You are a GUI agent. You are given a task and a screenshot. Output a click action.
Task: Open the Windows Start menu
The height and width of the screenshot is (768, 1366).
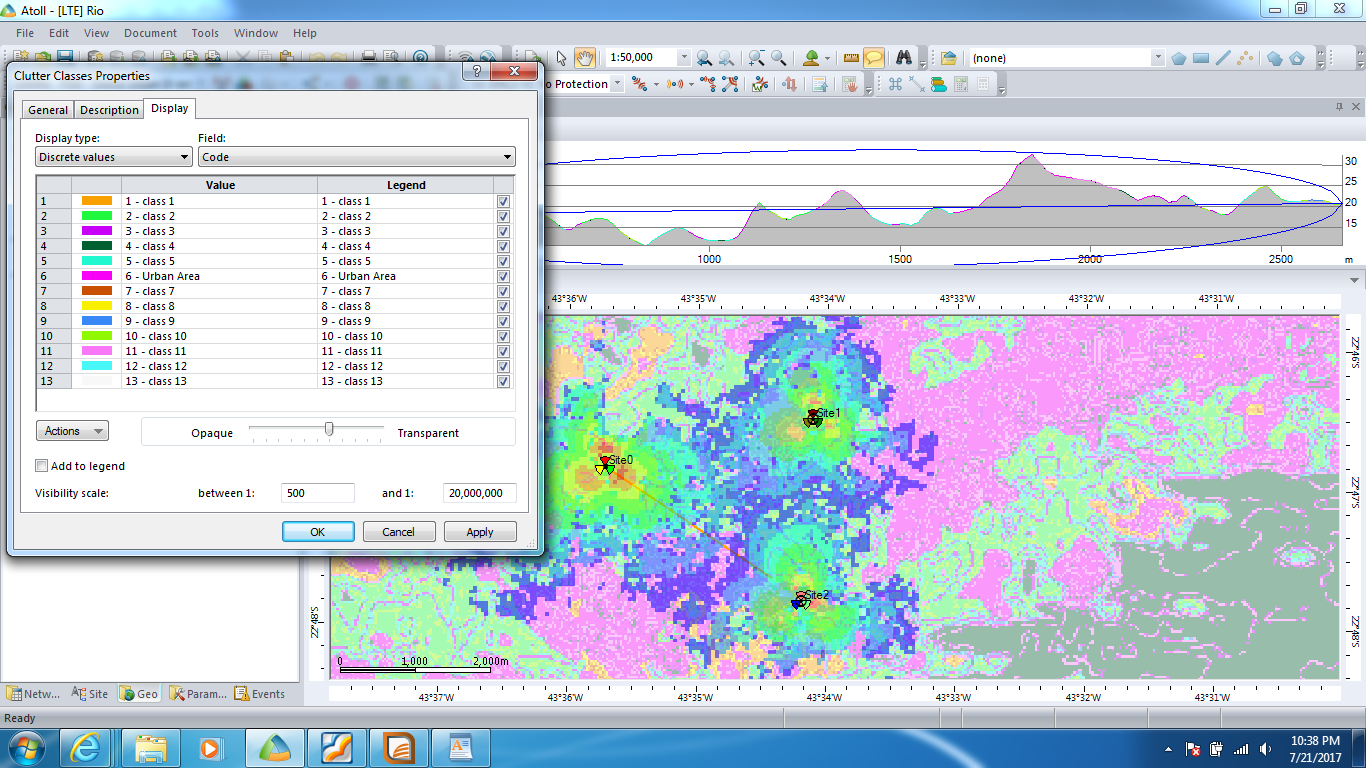tap(24, 748)
